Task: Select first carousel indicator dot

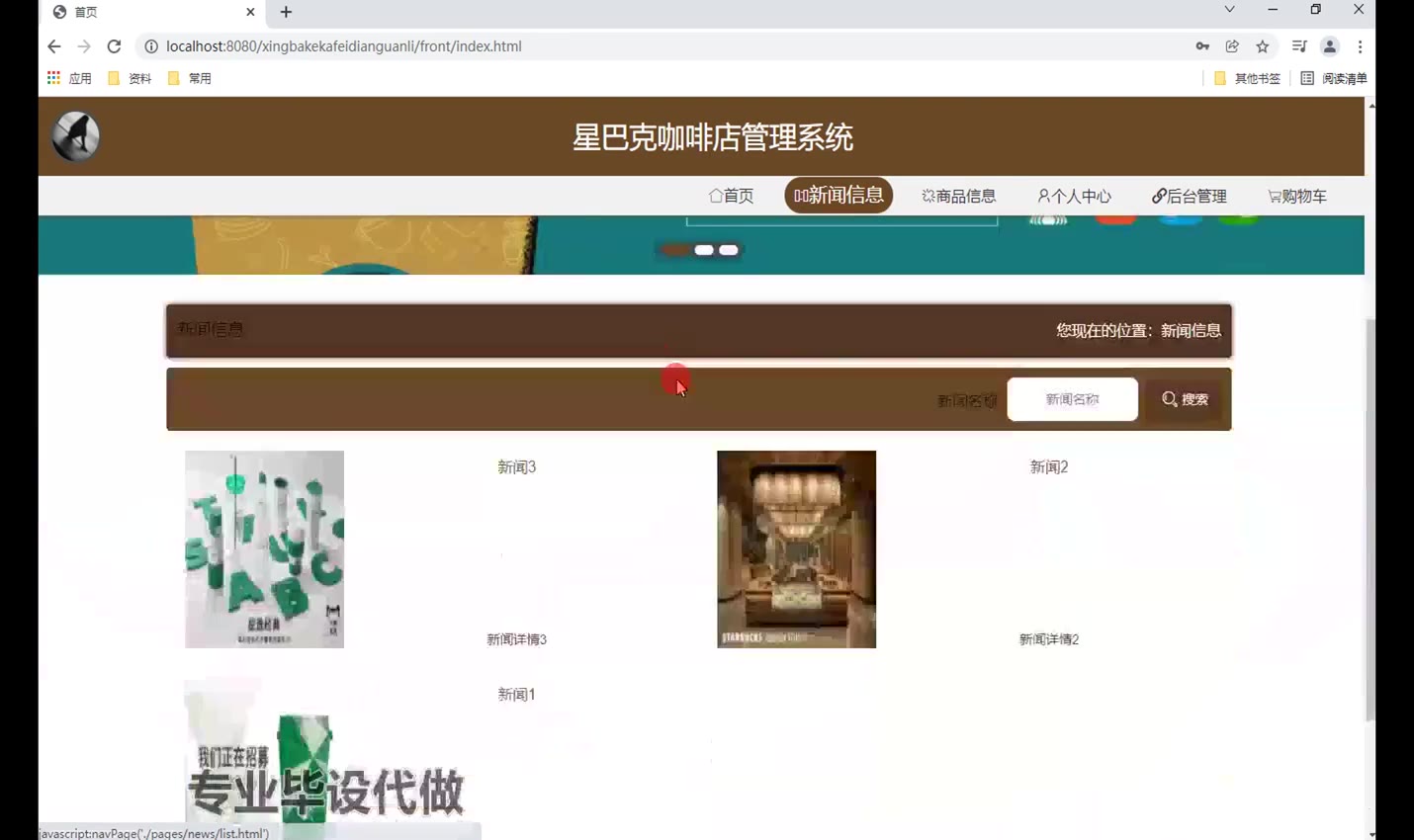Action: (x=675, y=250)
